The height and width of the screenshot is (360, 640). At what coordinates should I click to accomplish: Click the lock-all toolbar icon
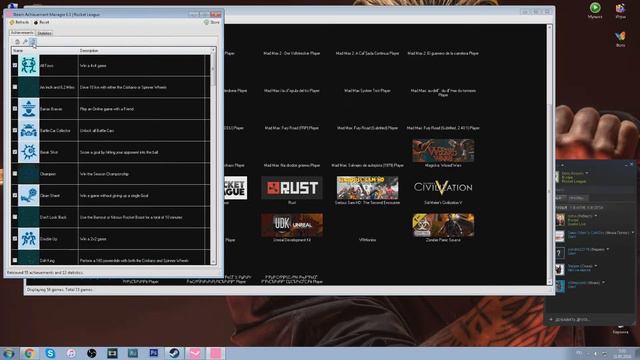coord(17,42)
